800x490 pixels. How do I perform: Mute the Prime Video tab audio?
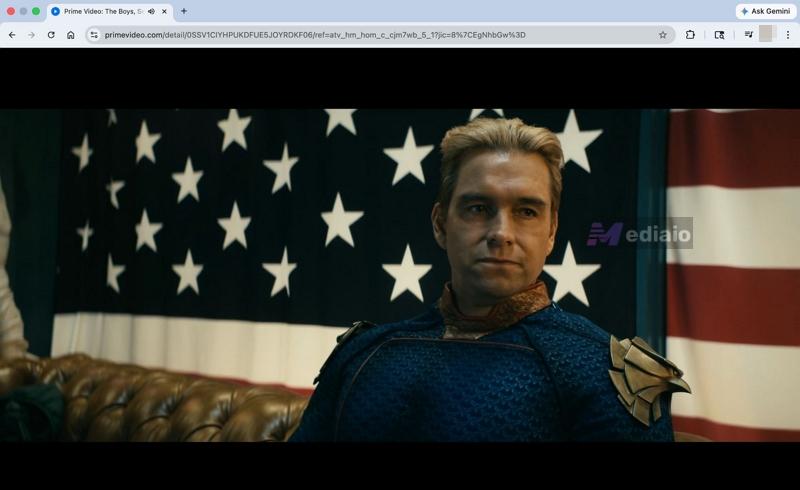[x=152, y=11]
